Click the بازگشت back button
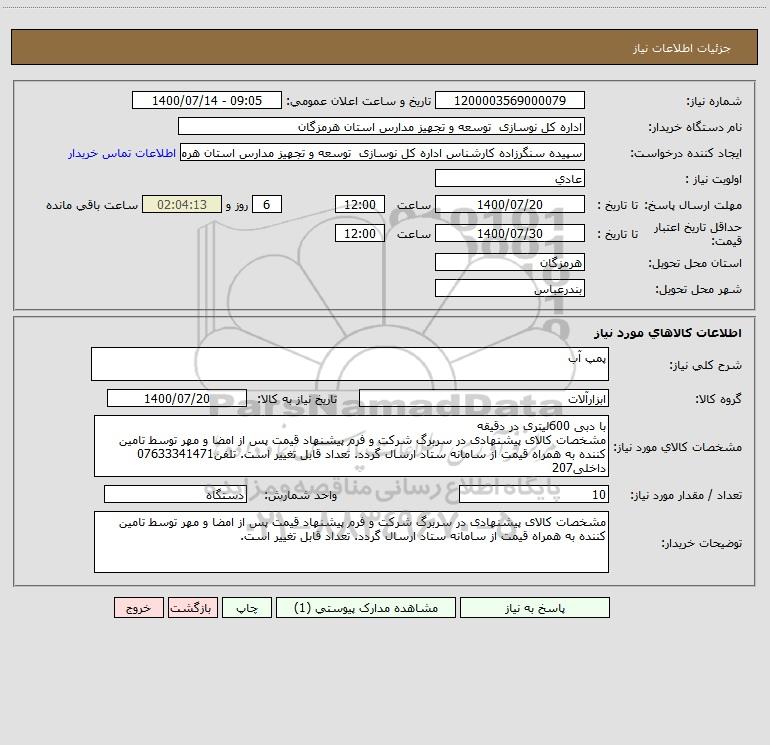 192,607
